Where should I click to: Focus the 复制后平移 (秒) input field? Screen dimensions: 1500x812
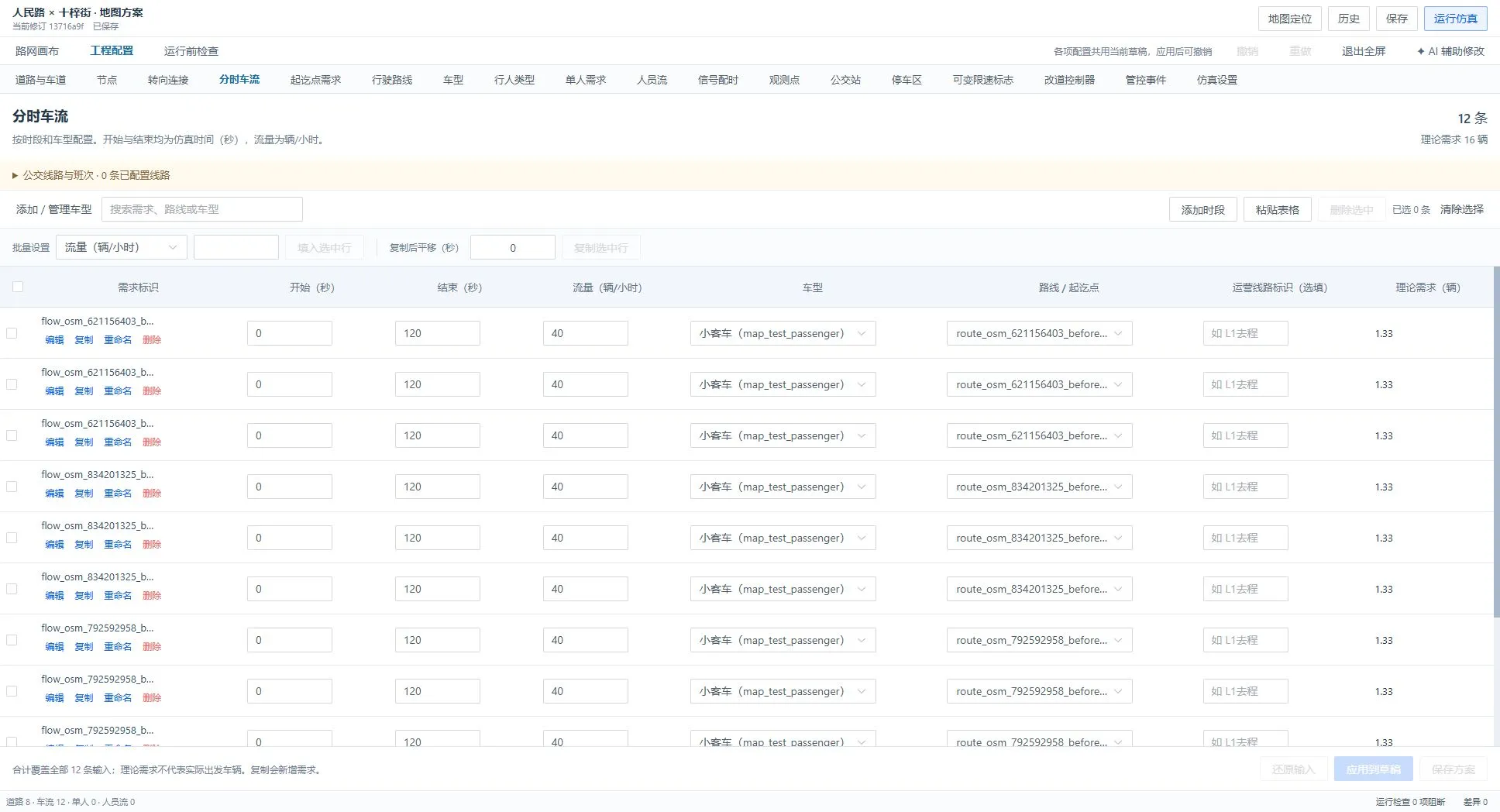tap(513, 247)
